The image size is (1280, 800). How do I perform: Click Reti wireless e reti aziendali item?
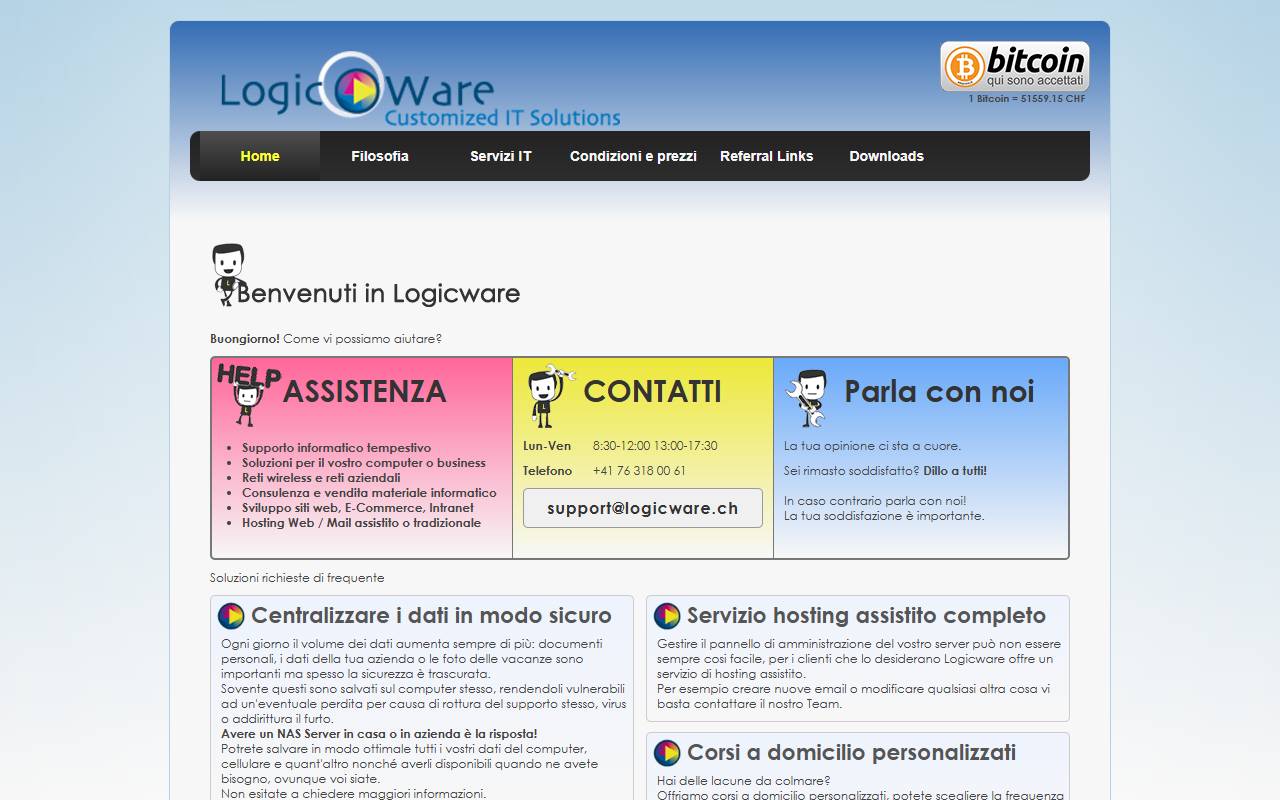pos(321,478)
